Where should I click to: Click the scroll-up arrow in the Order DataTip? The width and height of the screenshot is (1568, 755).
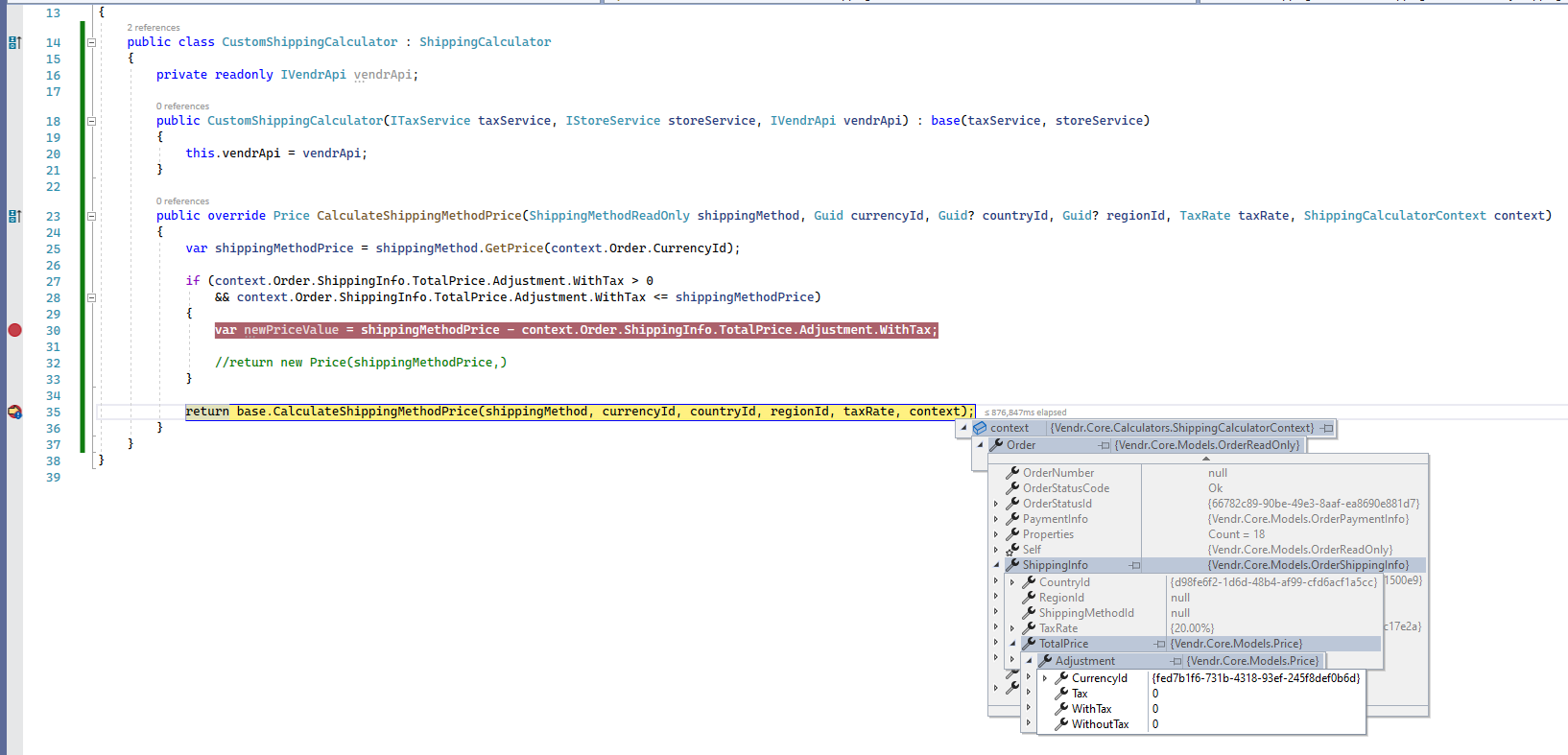click(1206, 459)
